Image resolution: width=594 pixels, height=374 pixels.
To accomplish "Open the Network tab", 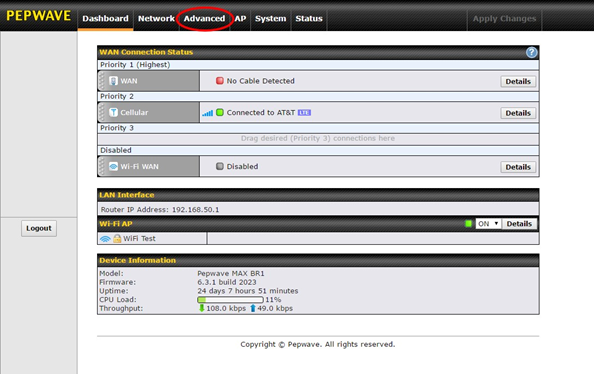I will 156,19.
